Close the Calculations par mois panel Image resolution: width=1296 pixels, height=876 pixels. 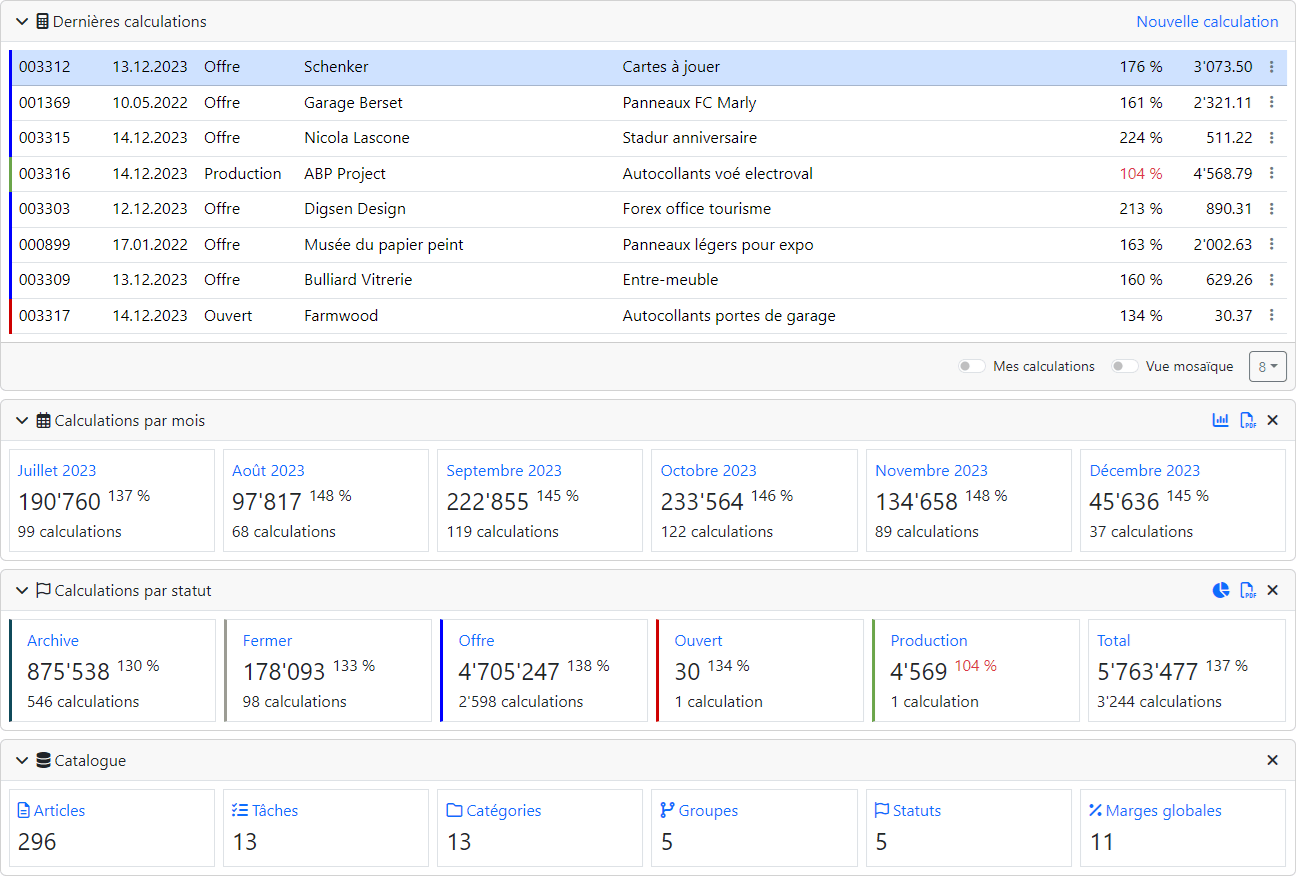coord(1273,421)
